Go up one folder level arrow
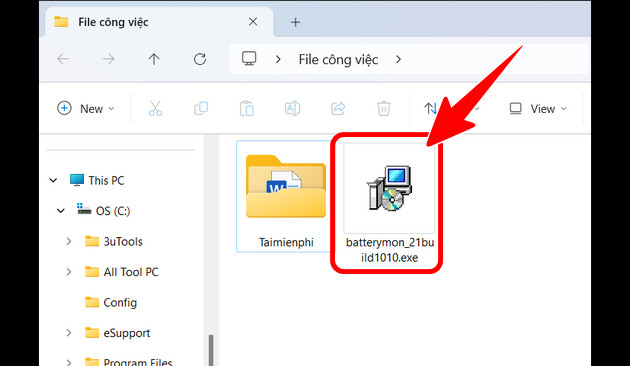This screenshot has height=366, width=630. click(153, 59)
